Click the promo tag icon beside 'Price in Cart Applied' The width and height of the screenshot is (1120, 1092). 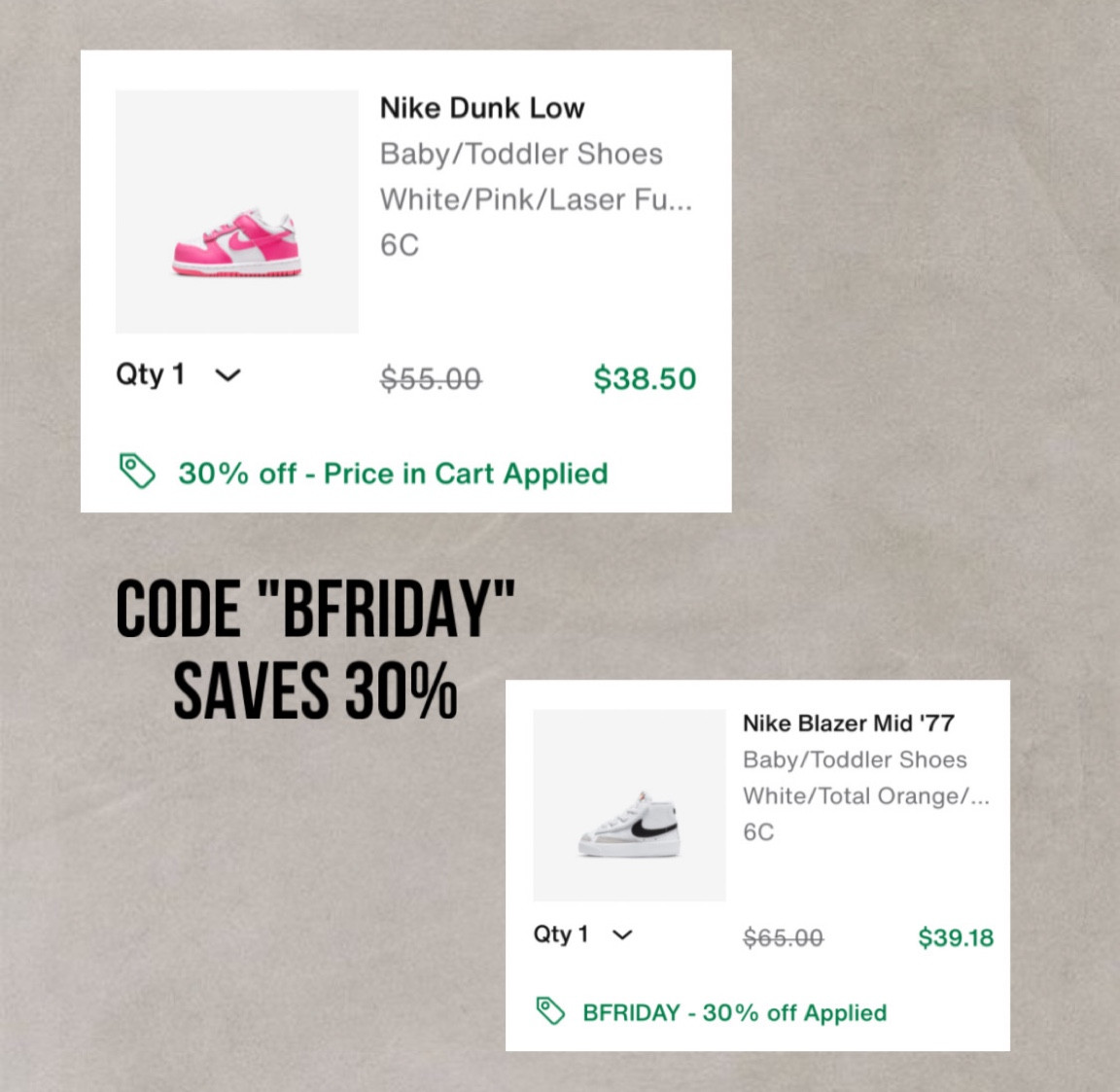point(137,471)
